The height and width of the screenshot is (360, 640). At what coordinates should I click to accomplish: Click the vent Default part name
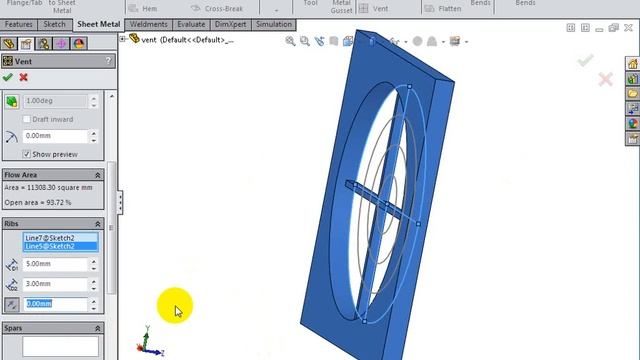pos(187,40)
